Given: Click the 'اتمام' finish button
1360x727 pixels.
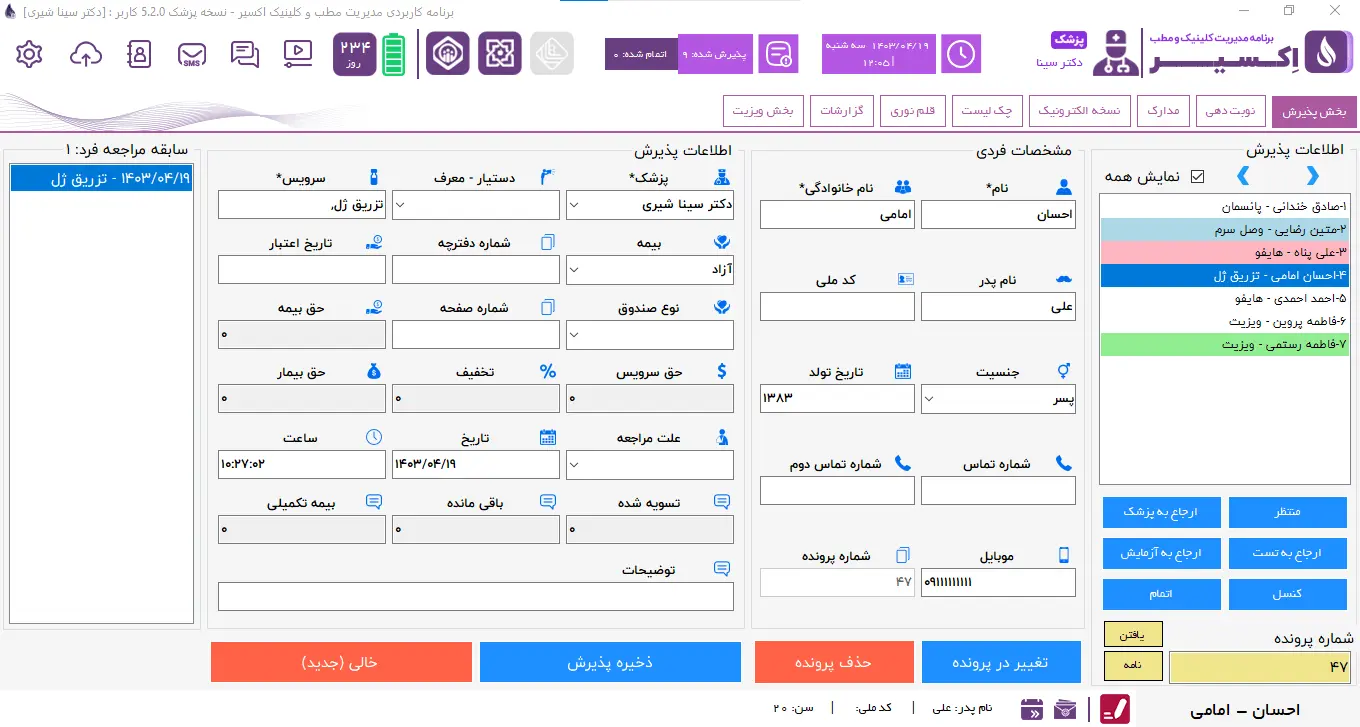Looking at the screenshot, I should point(1162,594).
